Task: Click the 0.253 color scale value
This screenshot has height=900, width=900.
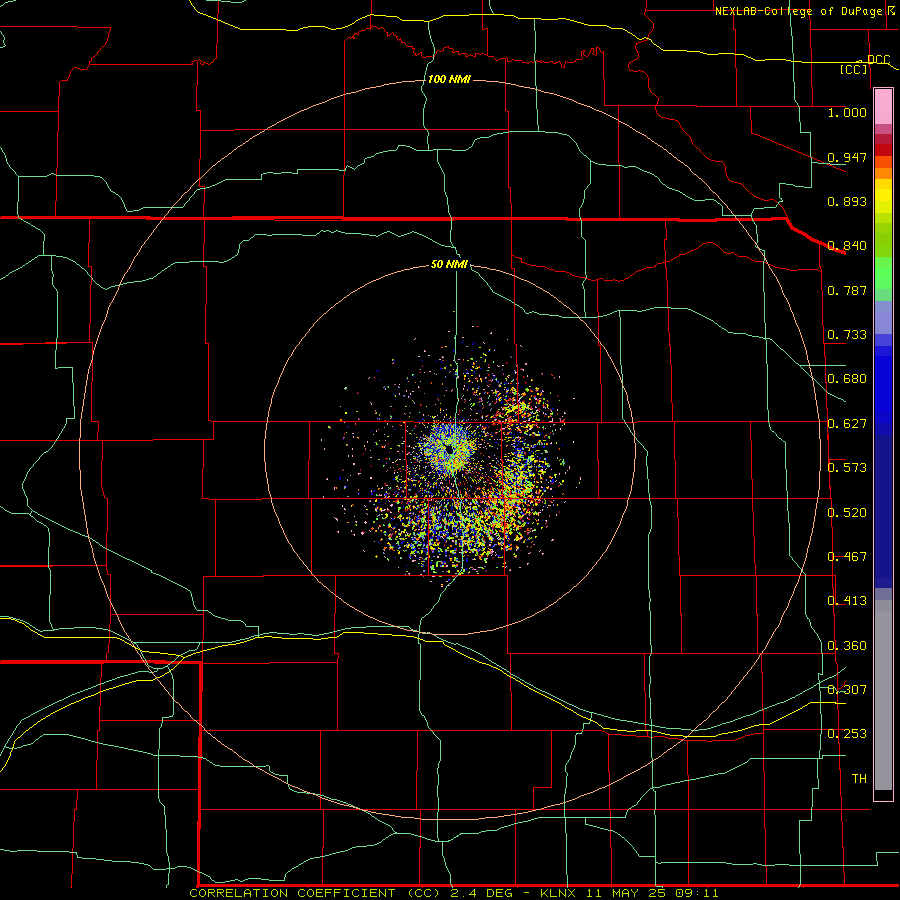Action: click(847, 734)
